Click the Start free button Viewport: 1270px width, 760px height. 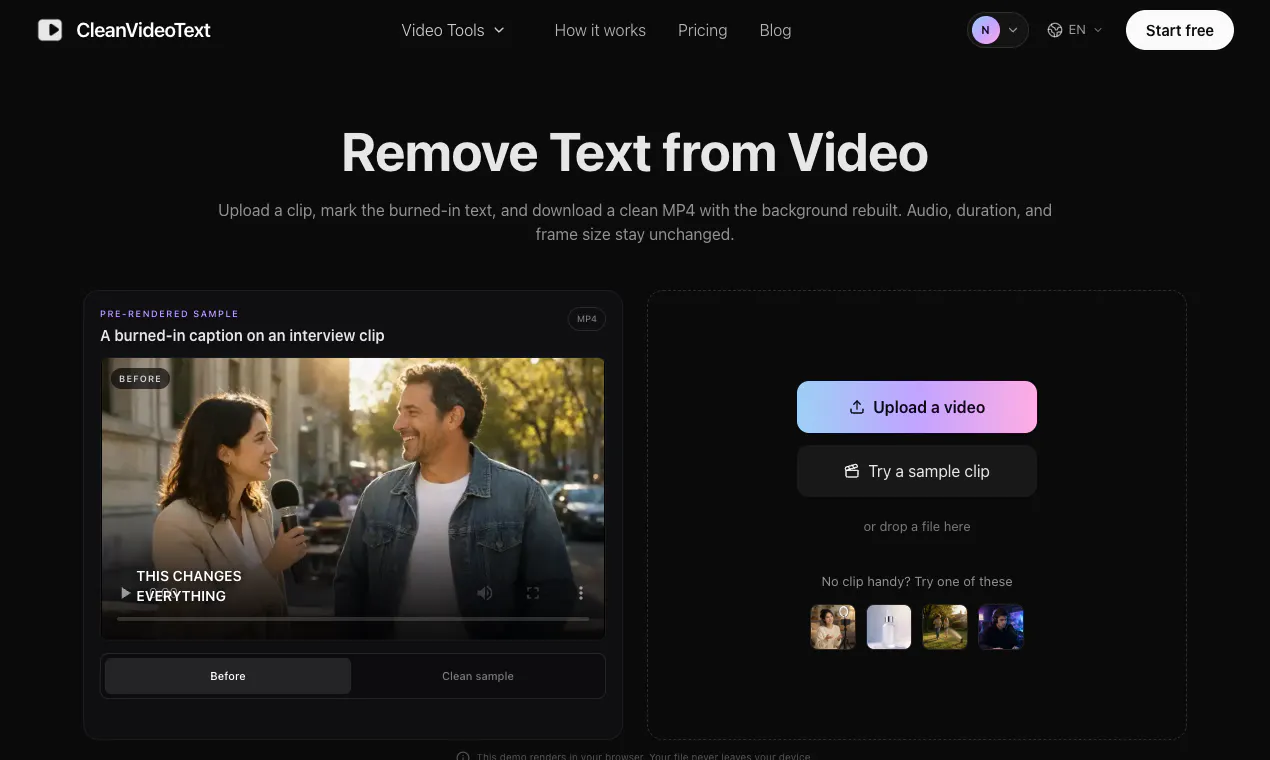(1179, 30)
